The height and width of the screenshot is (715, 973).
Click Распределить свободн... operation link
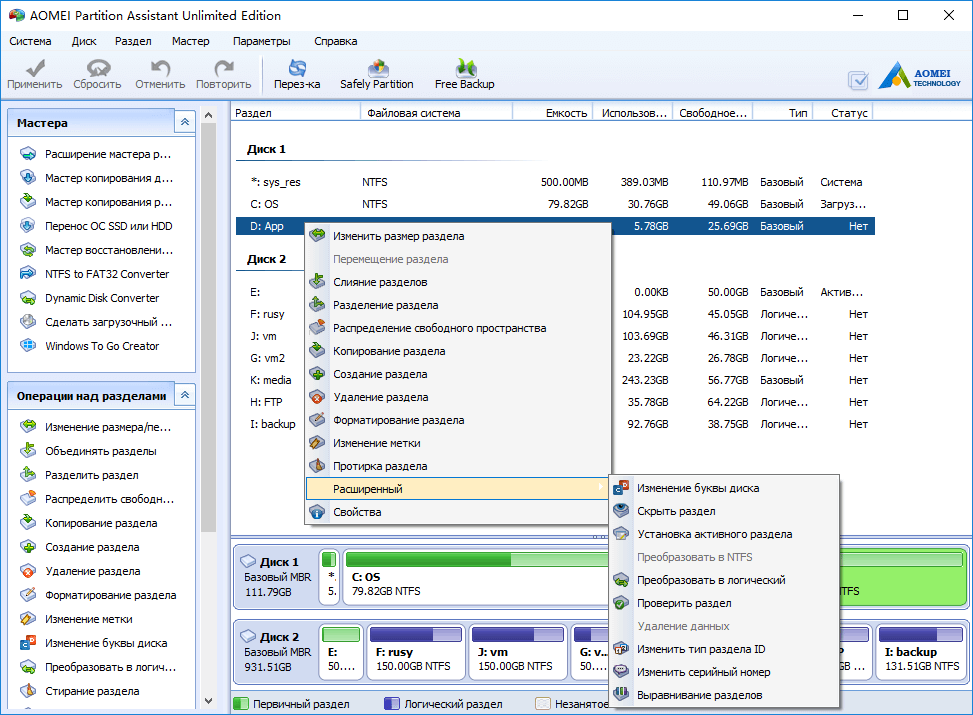click(x=109, y=499)
